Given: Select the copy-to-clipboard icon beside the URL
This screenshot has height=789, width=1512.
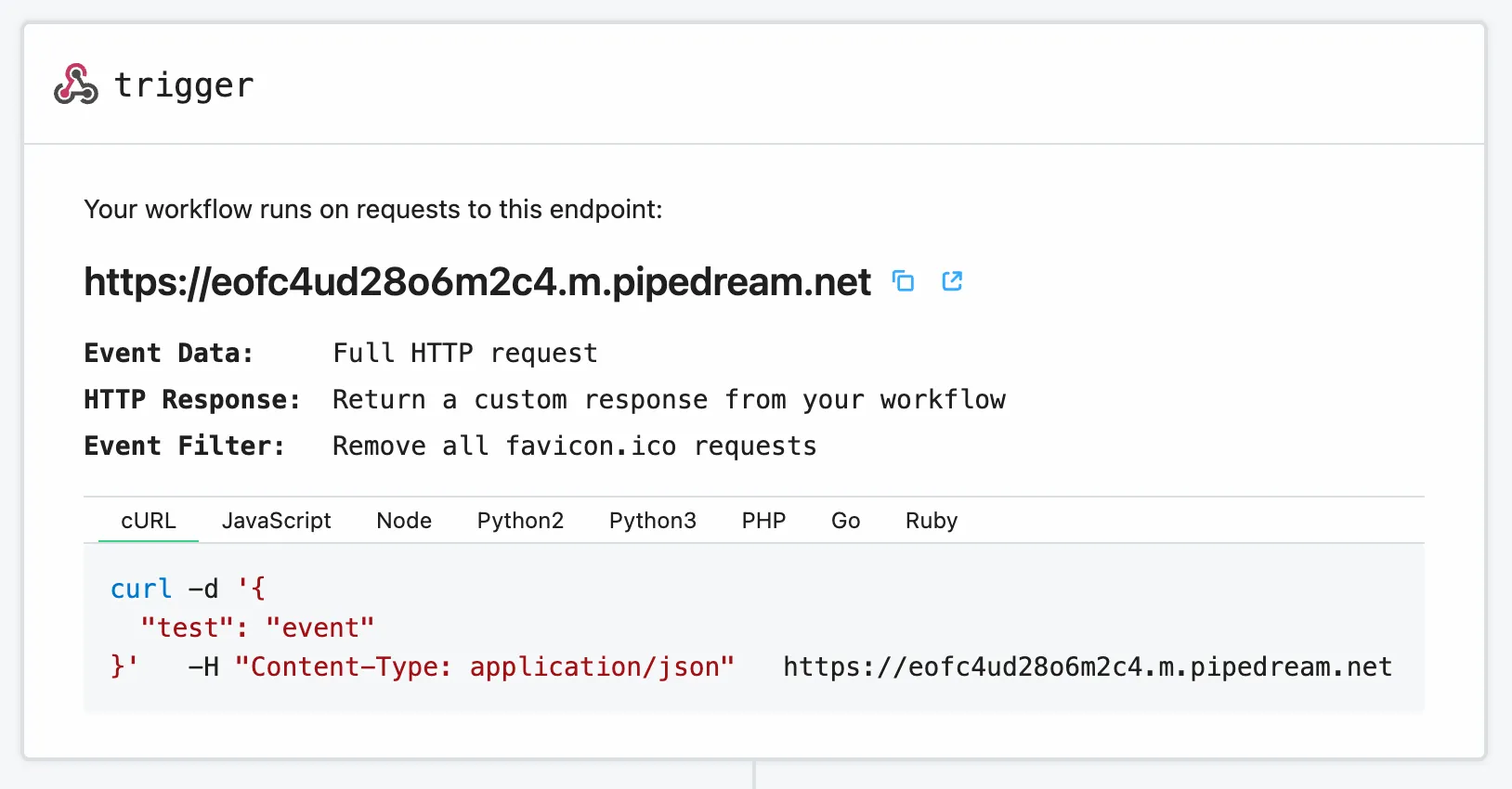Looking at the screenshot, I should pos(904,281).
